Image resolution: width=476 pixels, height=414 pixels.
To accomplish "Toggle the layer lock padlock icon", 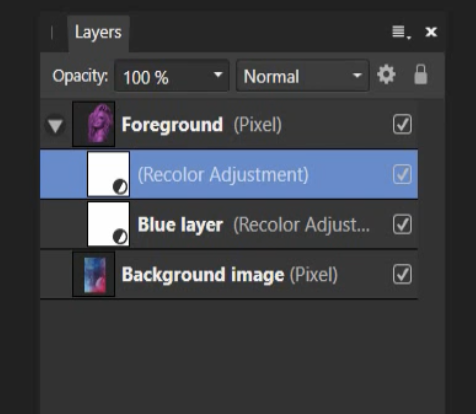I will click(x=420, y=75).
